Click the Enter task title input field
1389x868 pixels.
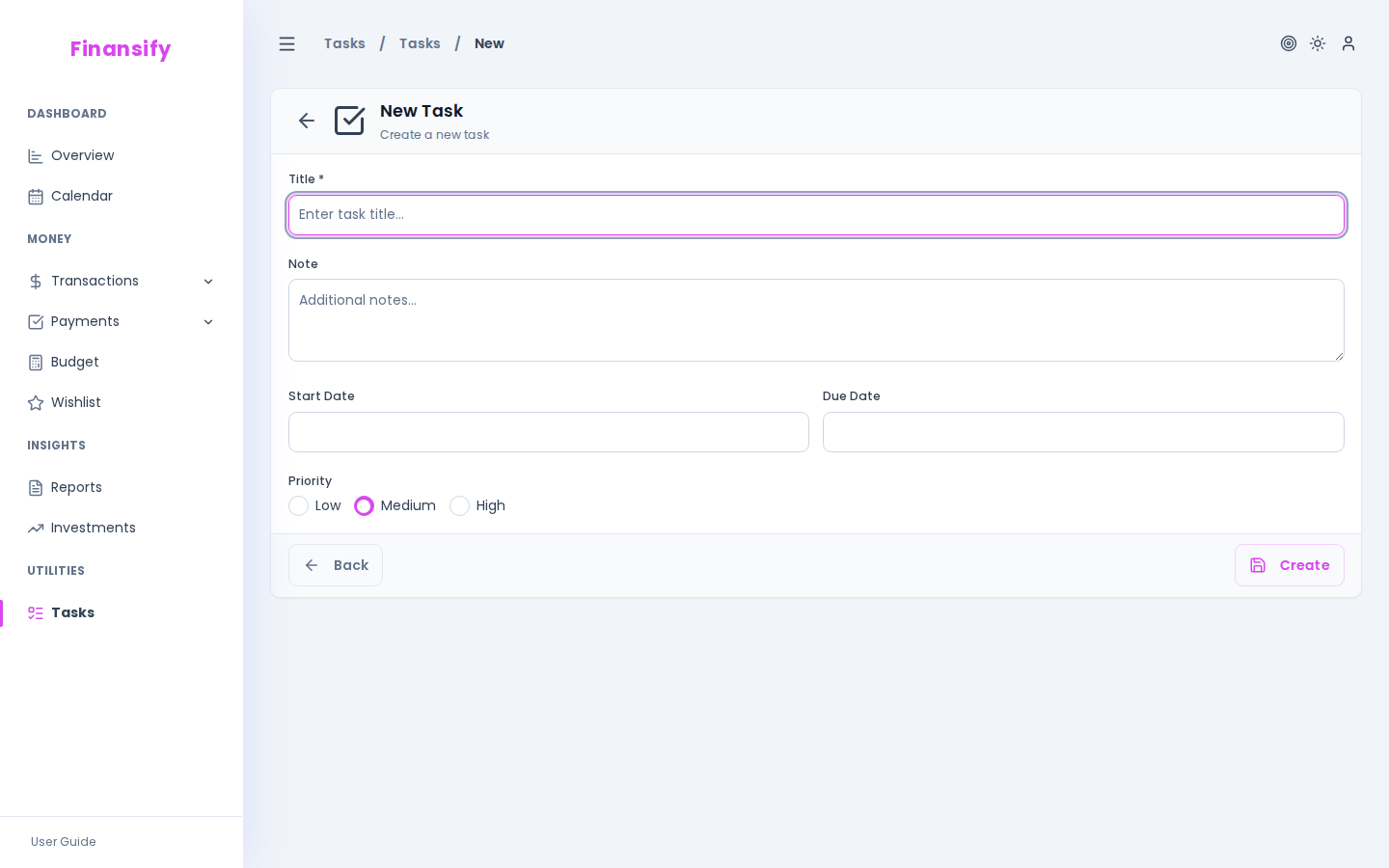[x=816, y=214]
